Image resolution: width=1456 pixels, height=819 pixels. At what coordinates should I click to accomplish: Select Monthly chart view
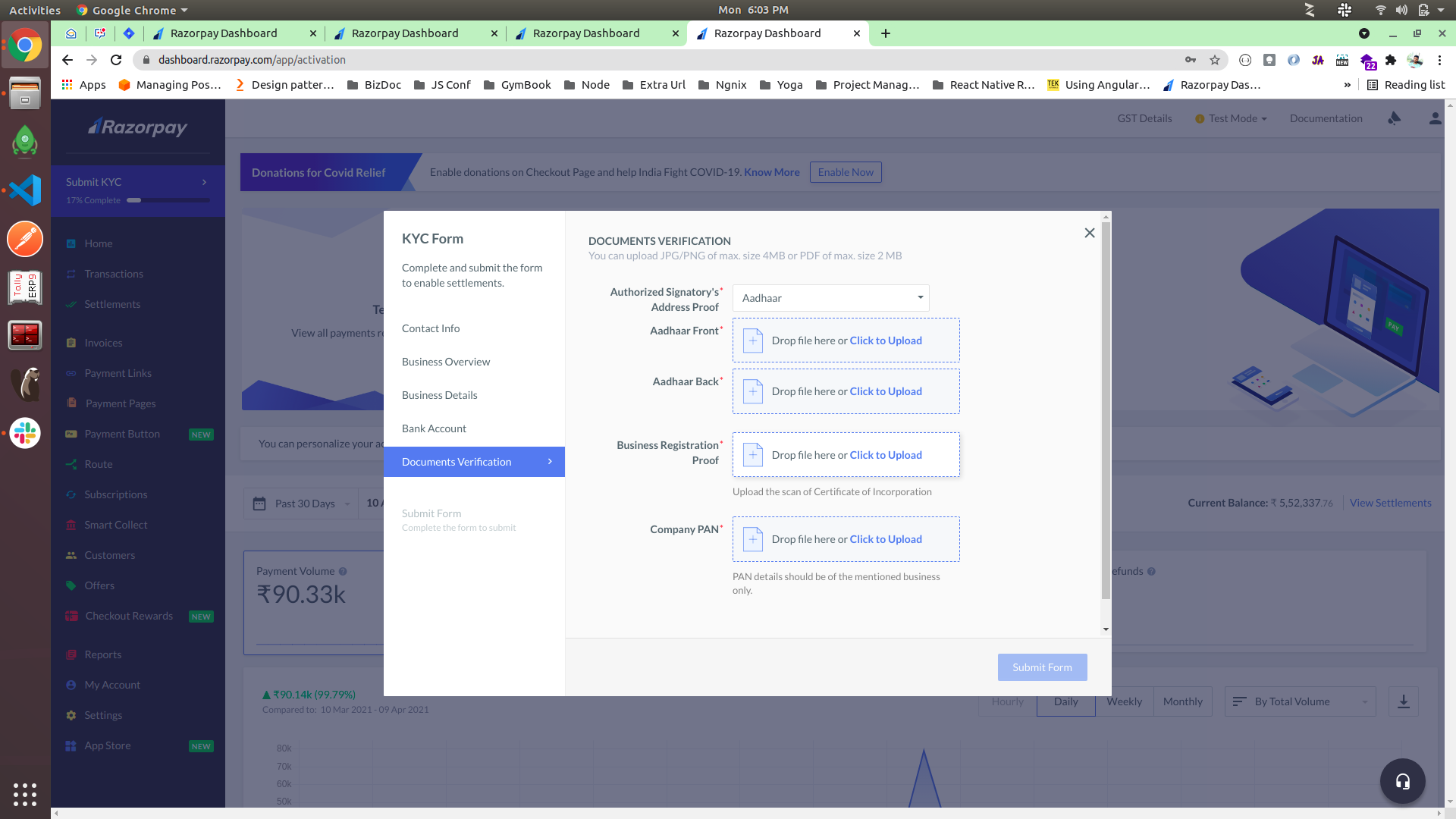click(x=1182, y=701)
